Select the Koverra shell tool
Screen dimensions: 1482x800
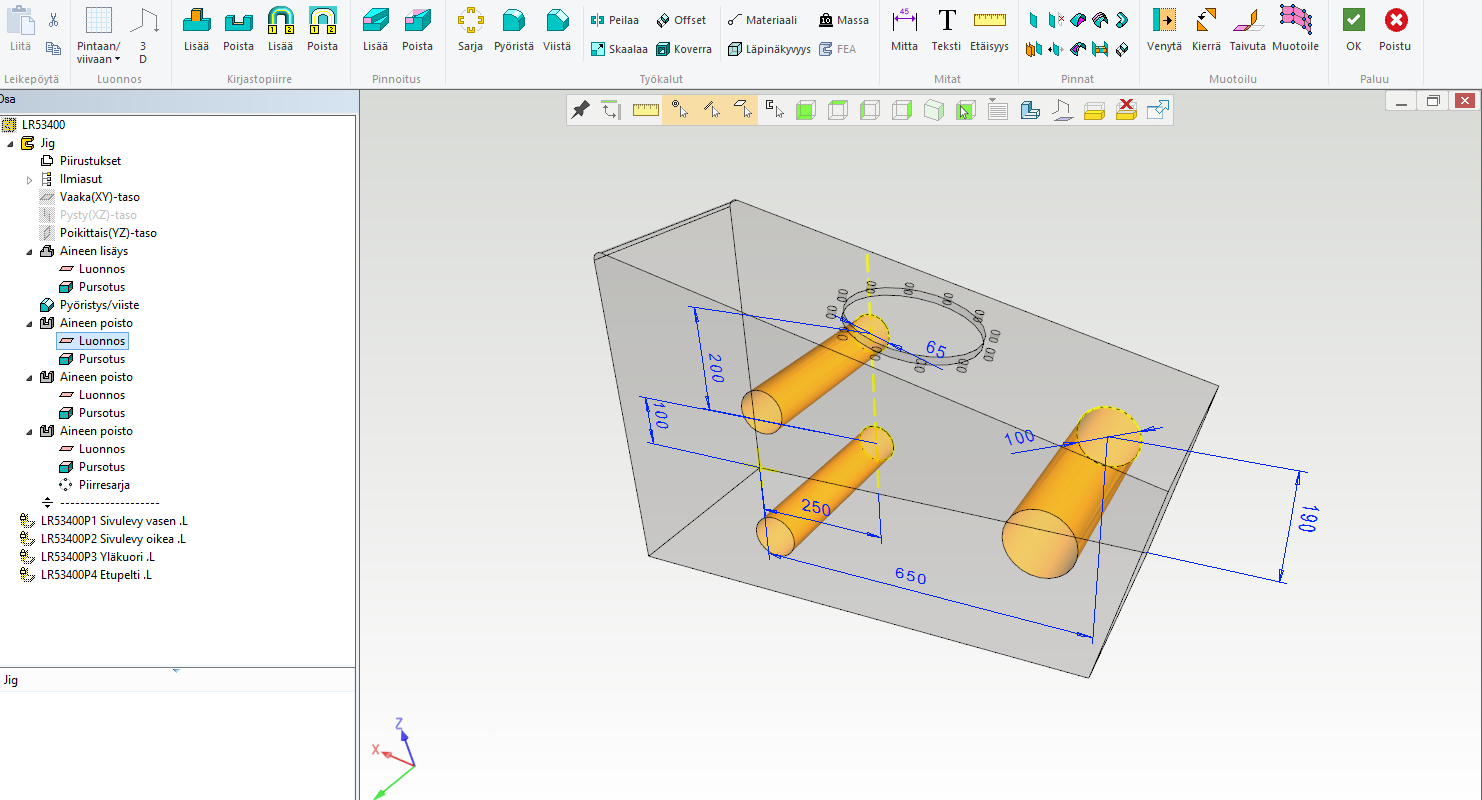(x=684, y=49)
